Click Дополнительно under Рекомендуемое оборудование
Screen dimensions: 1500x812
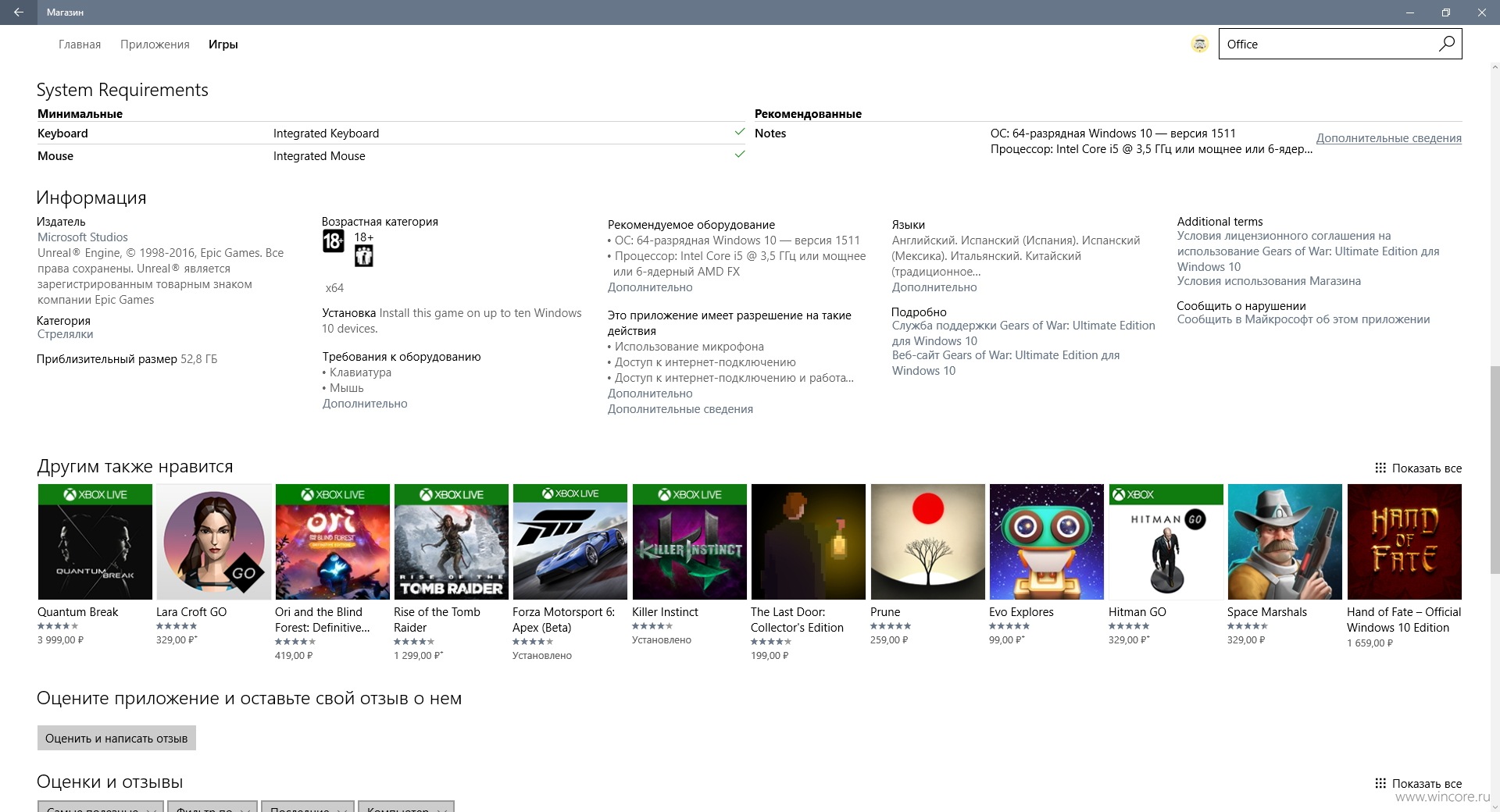650,287
